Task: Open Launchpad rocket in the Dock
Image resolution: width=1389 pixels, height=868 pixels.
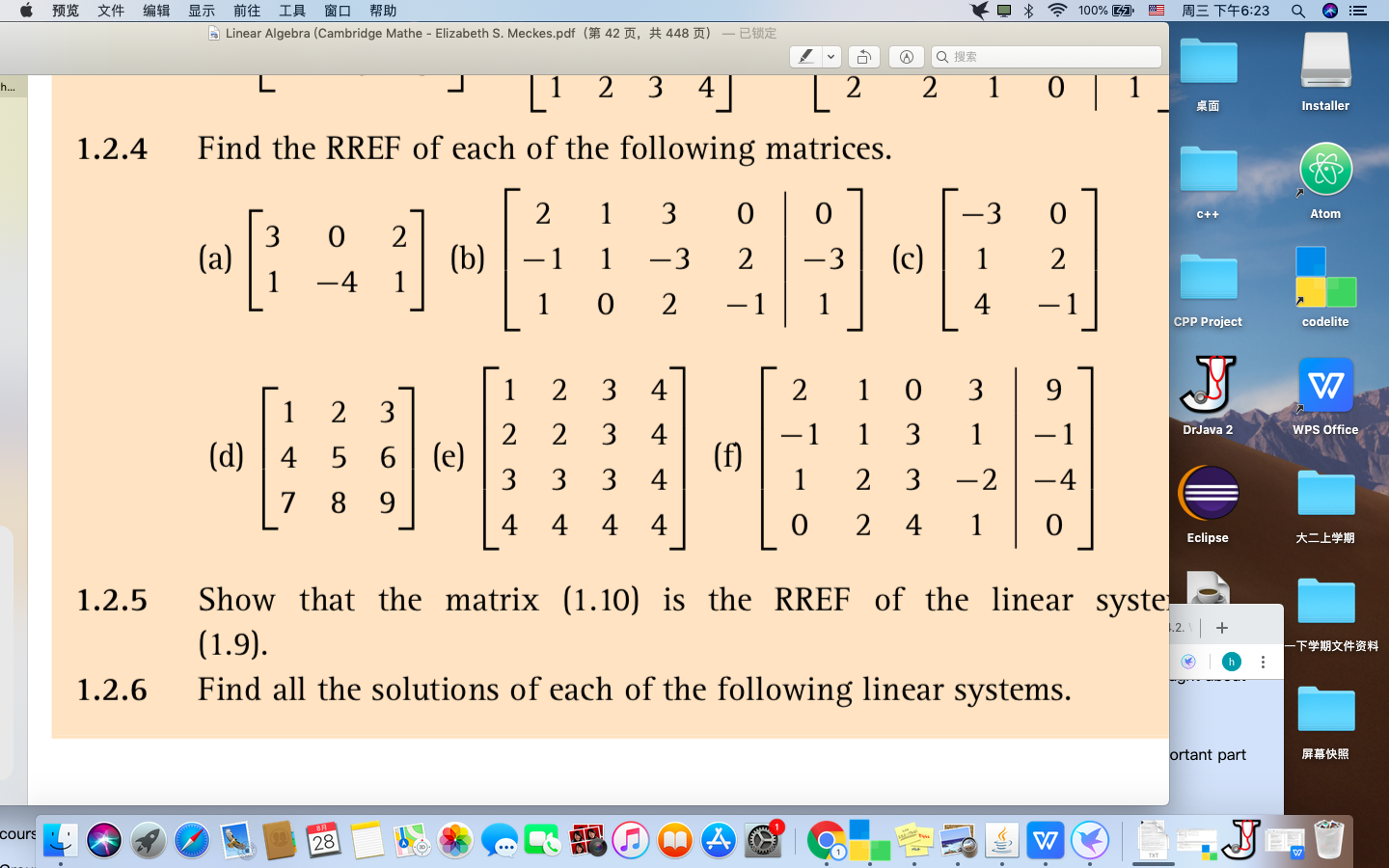Action: 148,840
